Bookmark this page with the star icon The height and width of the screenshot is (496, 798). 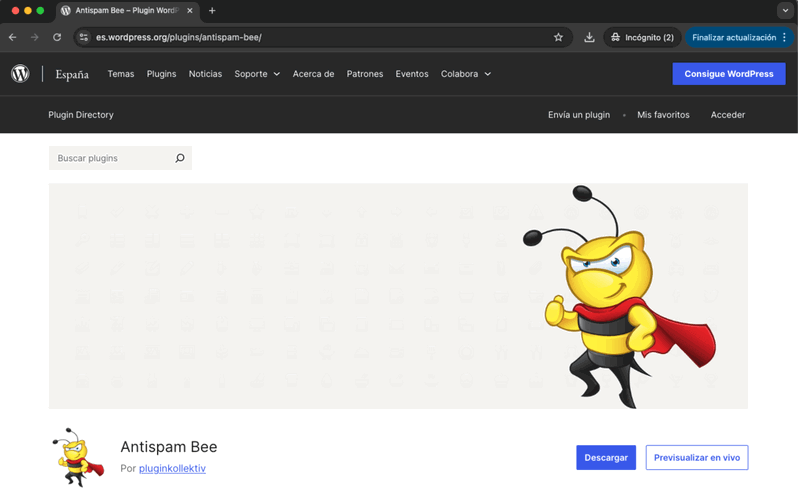point(558,37)
